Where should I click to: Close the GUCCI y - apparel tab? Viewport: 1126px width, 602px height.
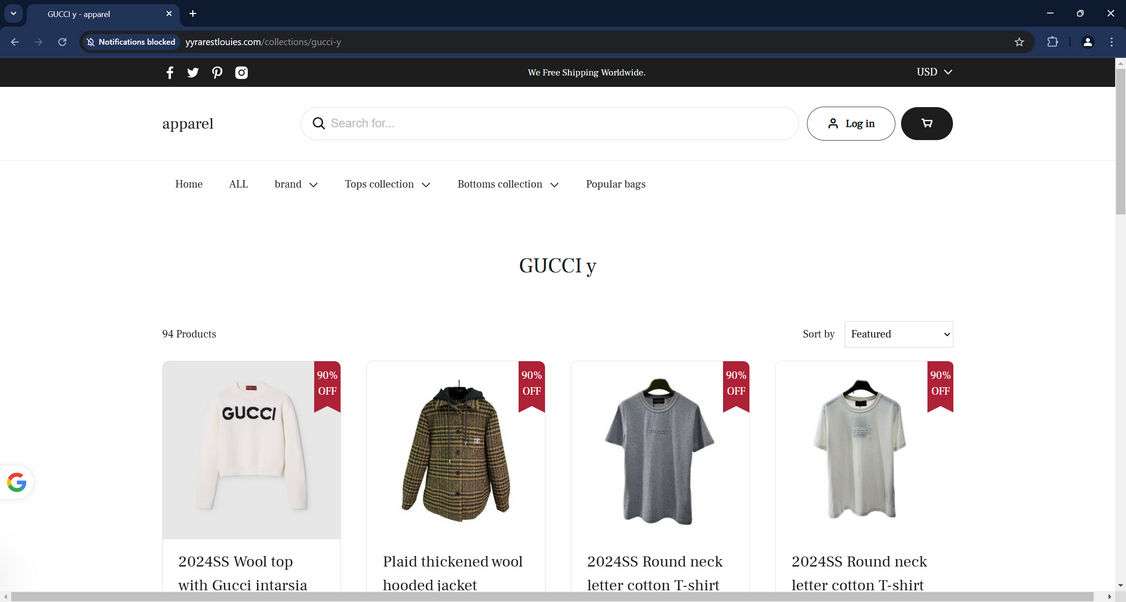click(x=169, y=14)
